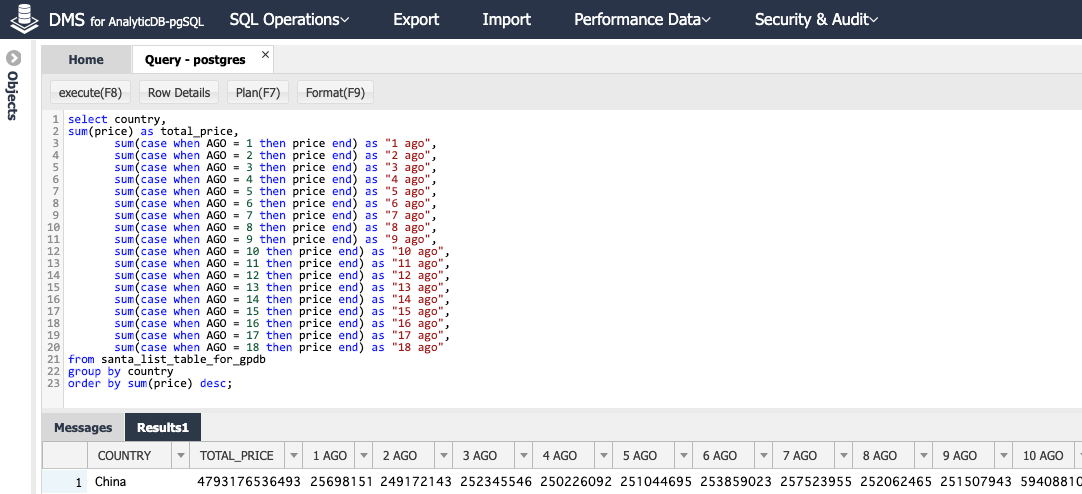Click the Row Details button
Viewport: 1082px width, 494px height.
point(179,92)
